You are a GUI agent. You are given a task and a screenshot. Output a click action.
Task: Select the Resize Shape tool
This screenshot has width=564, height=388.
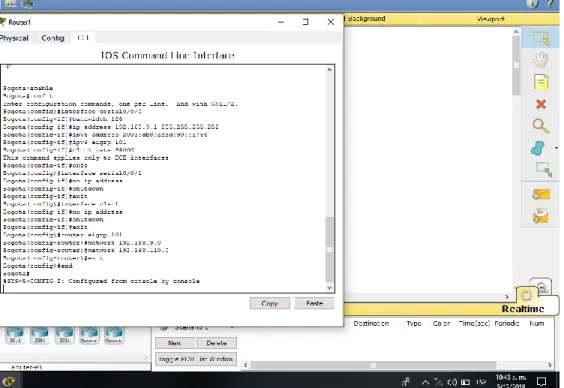coord(543,169)
